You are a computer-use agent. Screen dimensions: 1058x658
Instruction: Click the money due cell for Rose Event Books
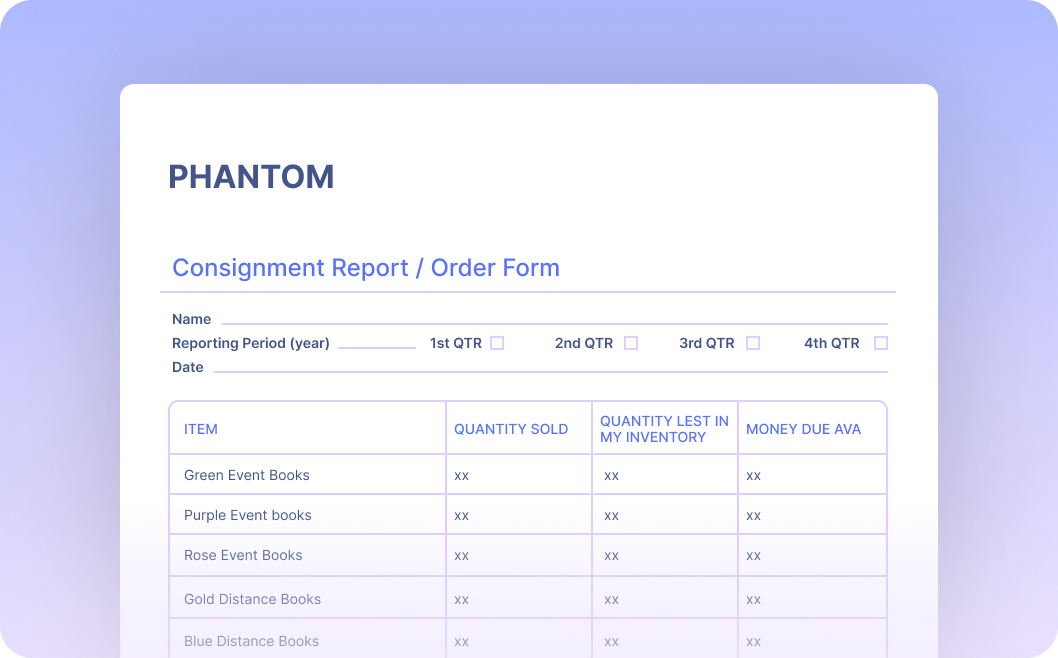click(753, 555)
